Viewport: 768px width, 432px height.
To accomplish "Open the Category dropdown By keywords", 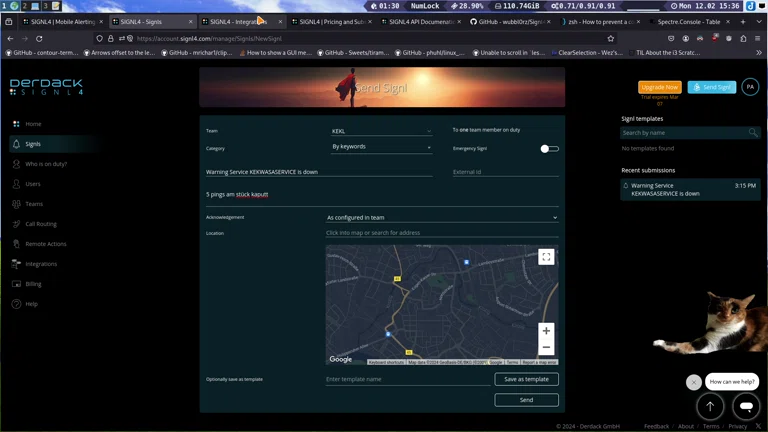I will click(x=381, y=147).
